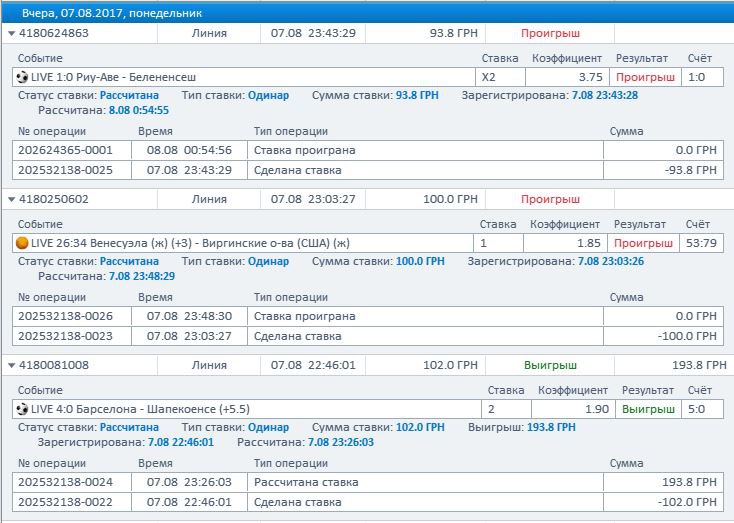Click the 193.8 ГРН winnings in header row

point(692,365)
